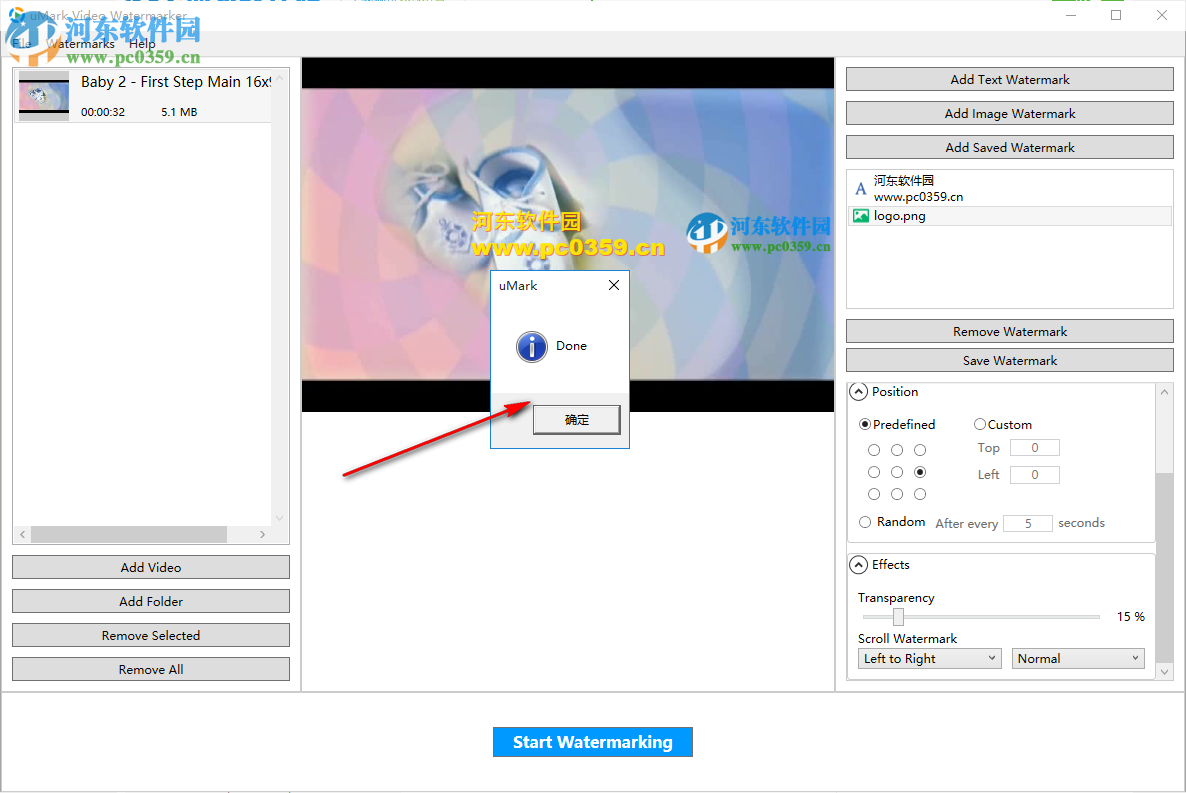
Task: Click Add Folder
Action: pyautogui.click(x=150, y=600)
